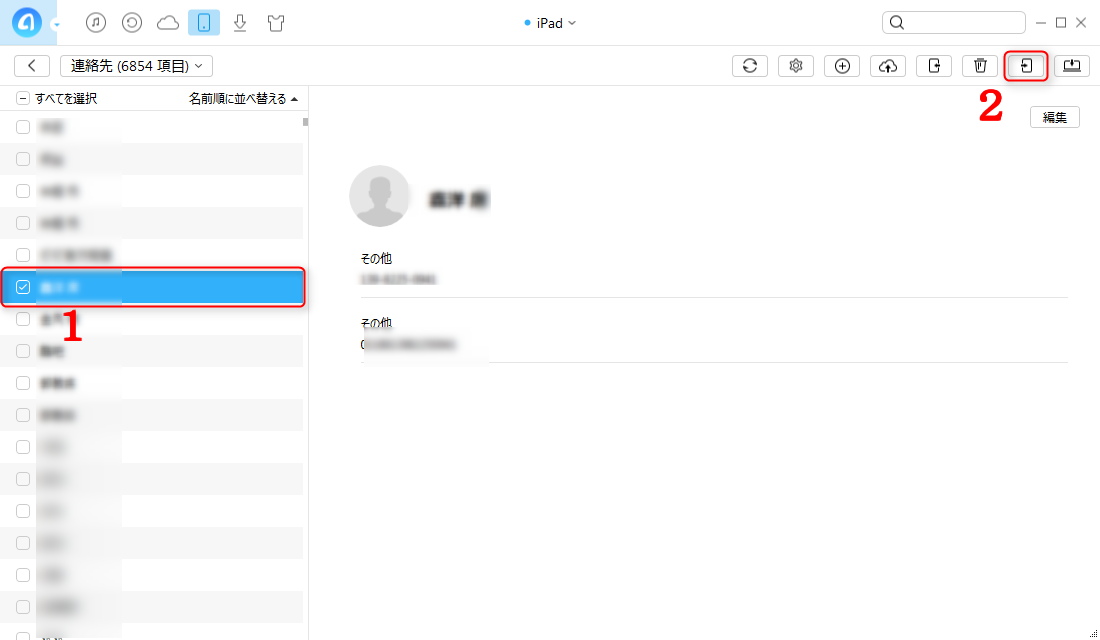
Task: Click the sort direction triangle arrow
Action: point(294,99)
